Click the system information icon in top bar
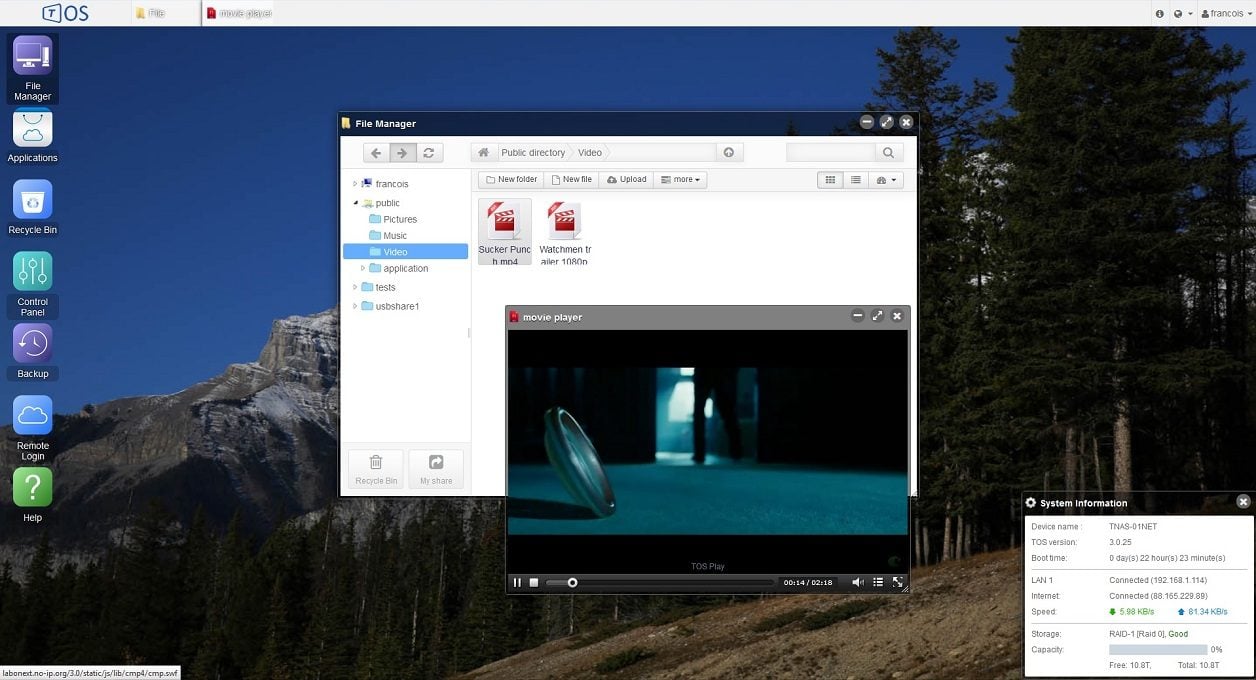The width and height of the screenshot is (1256, 680). [x=1160, y=14]
